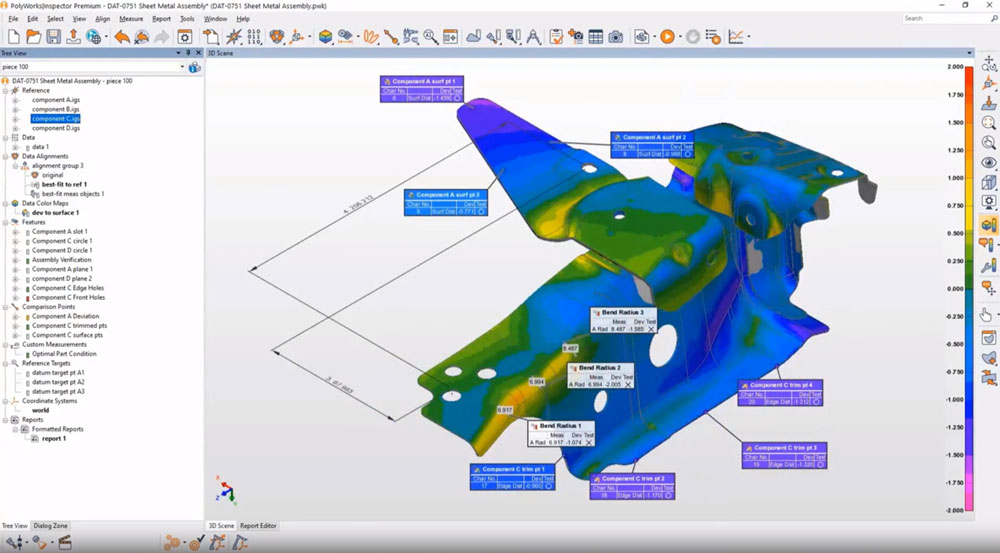Viewport: 1000px width, 553px height.
Task: Click the list with play badge icon
Action: [713, 37]
